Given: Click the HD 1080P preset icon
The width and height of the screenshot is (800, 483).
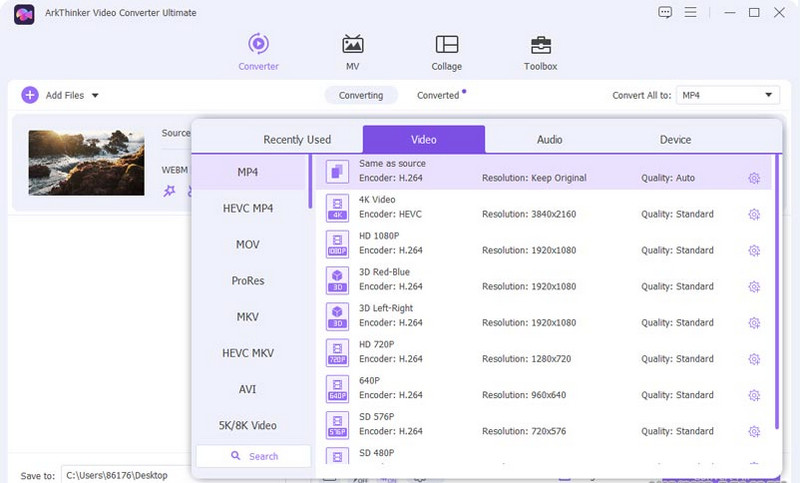Looking at the screenshot, I should click(x=337, y=244).
